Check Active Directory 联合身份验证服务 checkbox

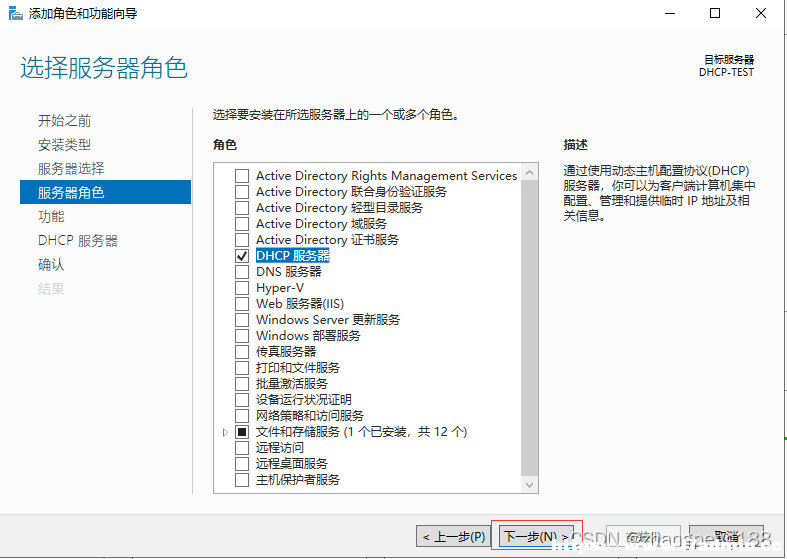point(242,192)
